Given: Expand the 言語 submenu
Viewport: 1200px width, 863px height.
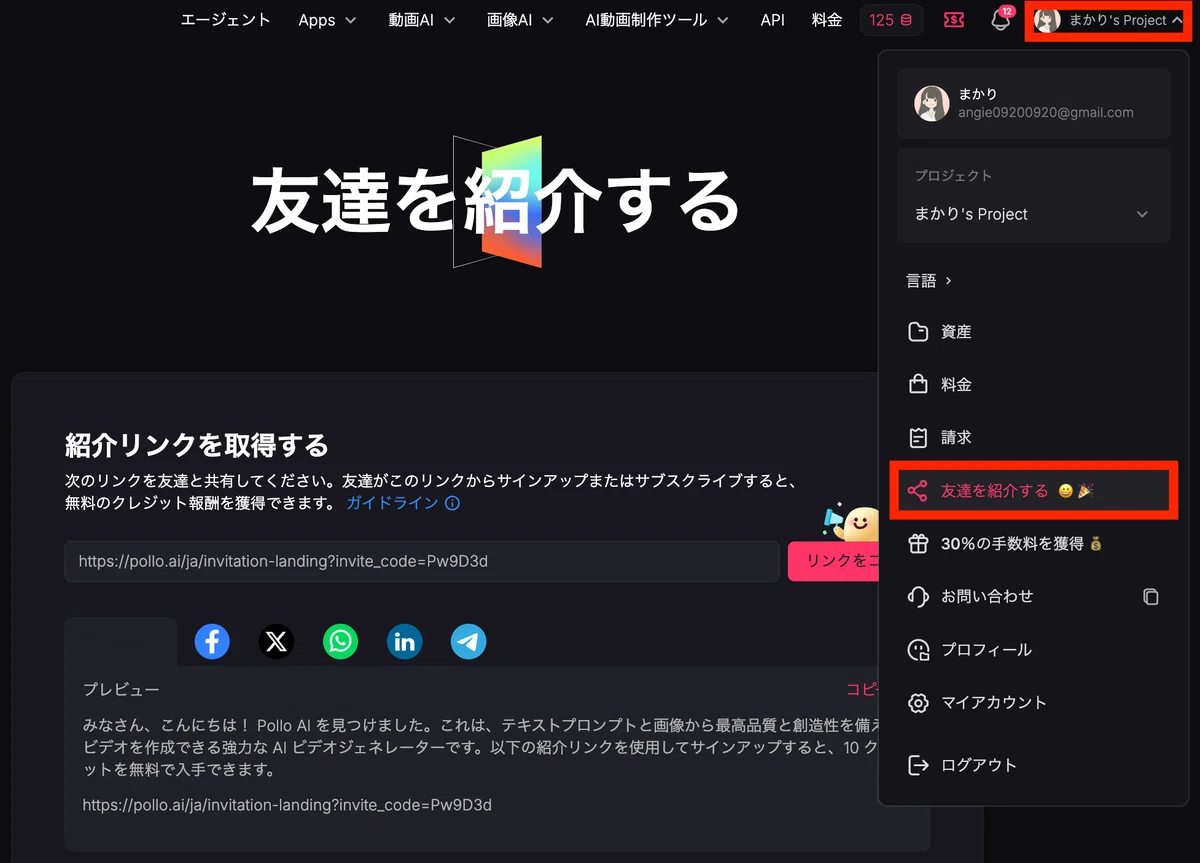Looking at the screenshot, I should tap(929, 281).
